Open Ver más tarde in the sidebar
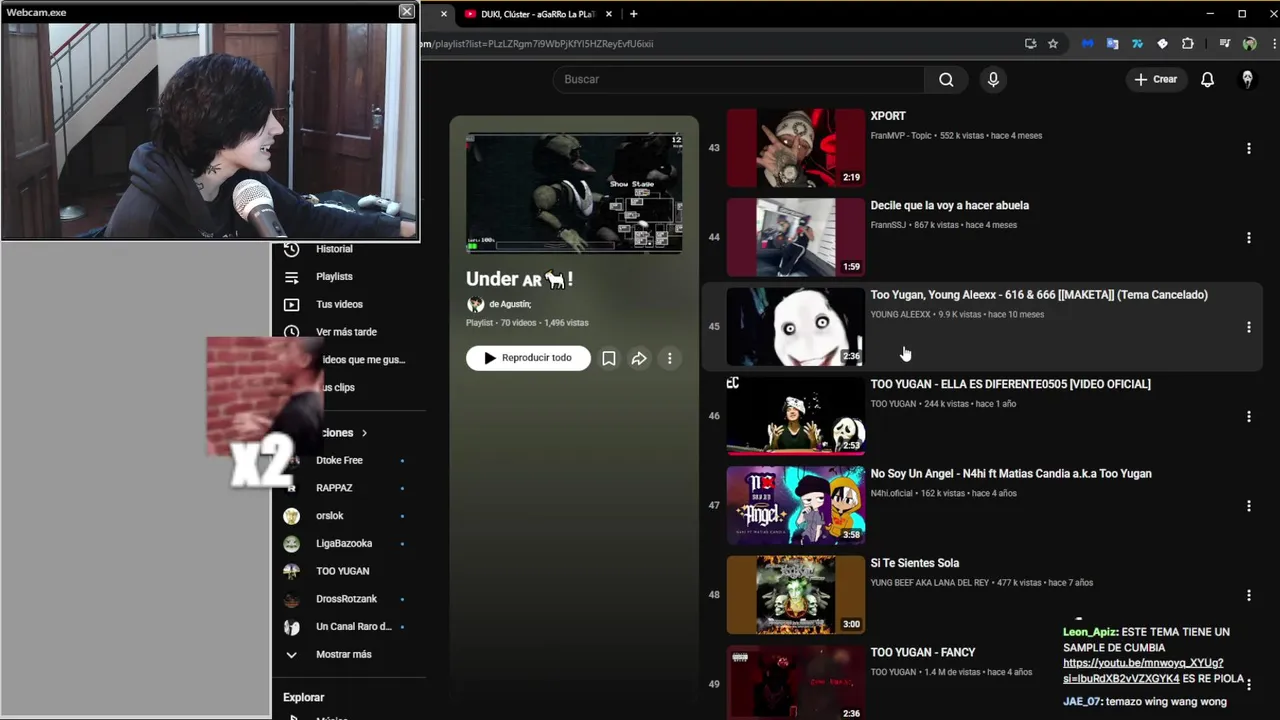This screenshot has width=1280, height=720. pos(348,332)
